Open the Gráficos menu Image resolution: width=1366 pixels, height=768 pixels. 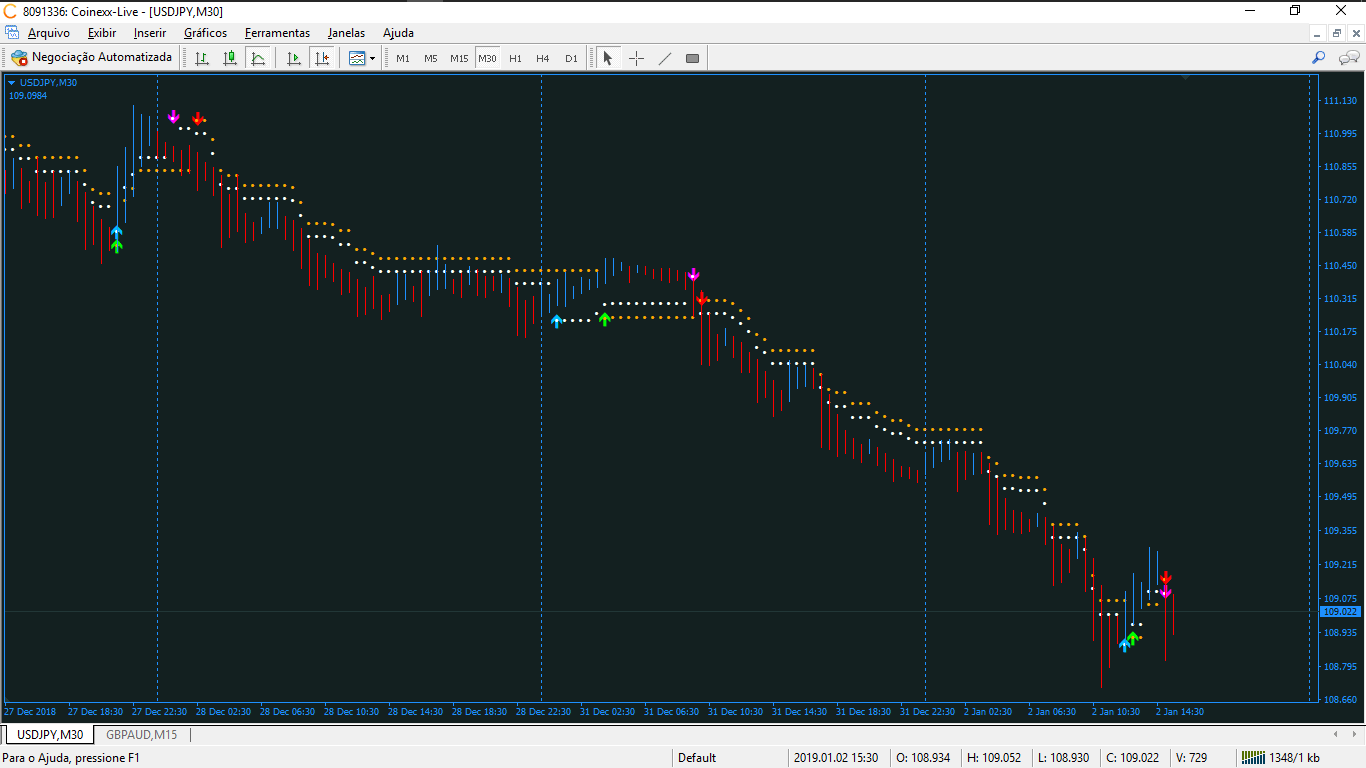pos(205,33)
